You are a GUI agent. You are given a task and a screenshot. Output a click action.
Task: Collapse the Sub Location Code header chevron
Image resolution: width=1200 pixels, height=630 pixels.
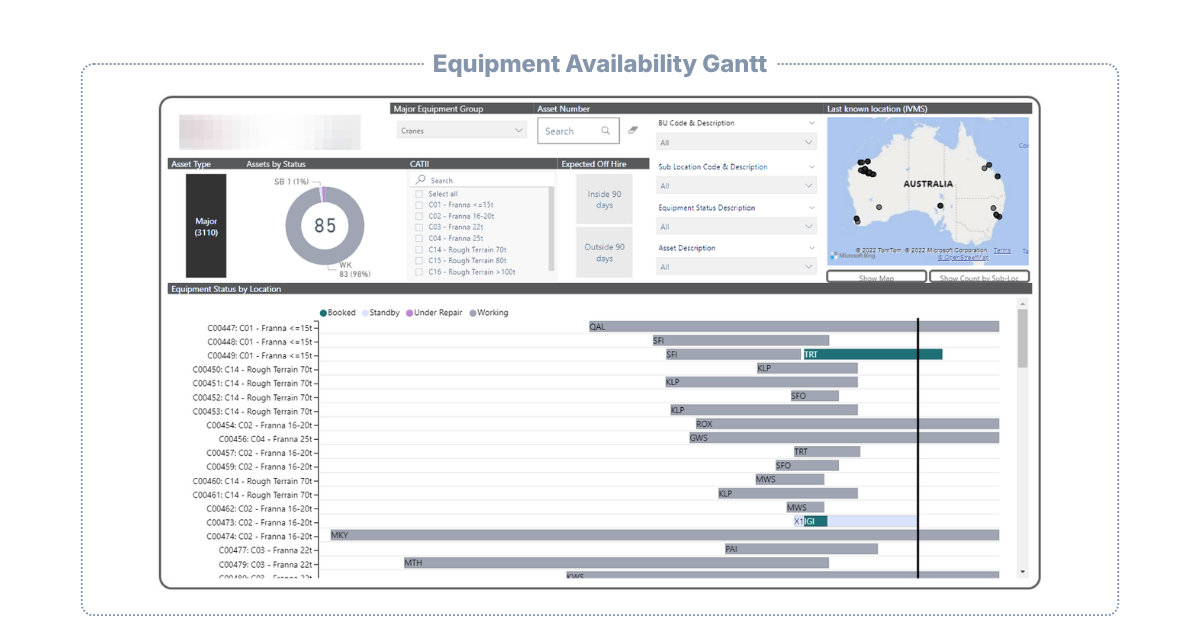[811, 167]
